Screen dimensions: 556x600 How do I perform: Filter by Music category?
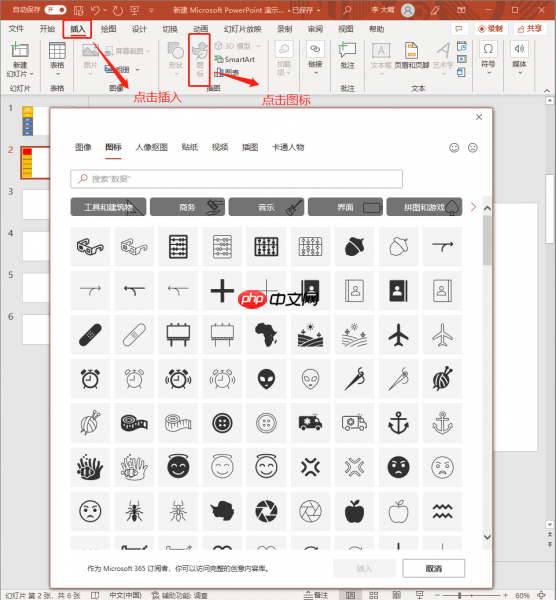coord(266,207)
